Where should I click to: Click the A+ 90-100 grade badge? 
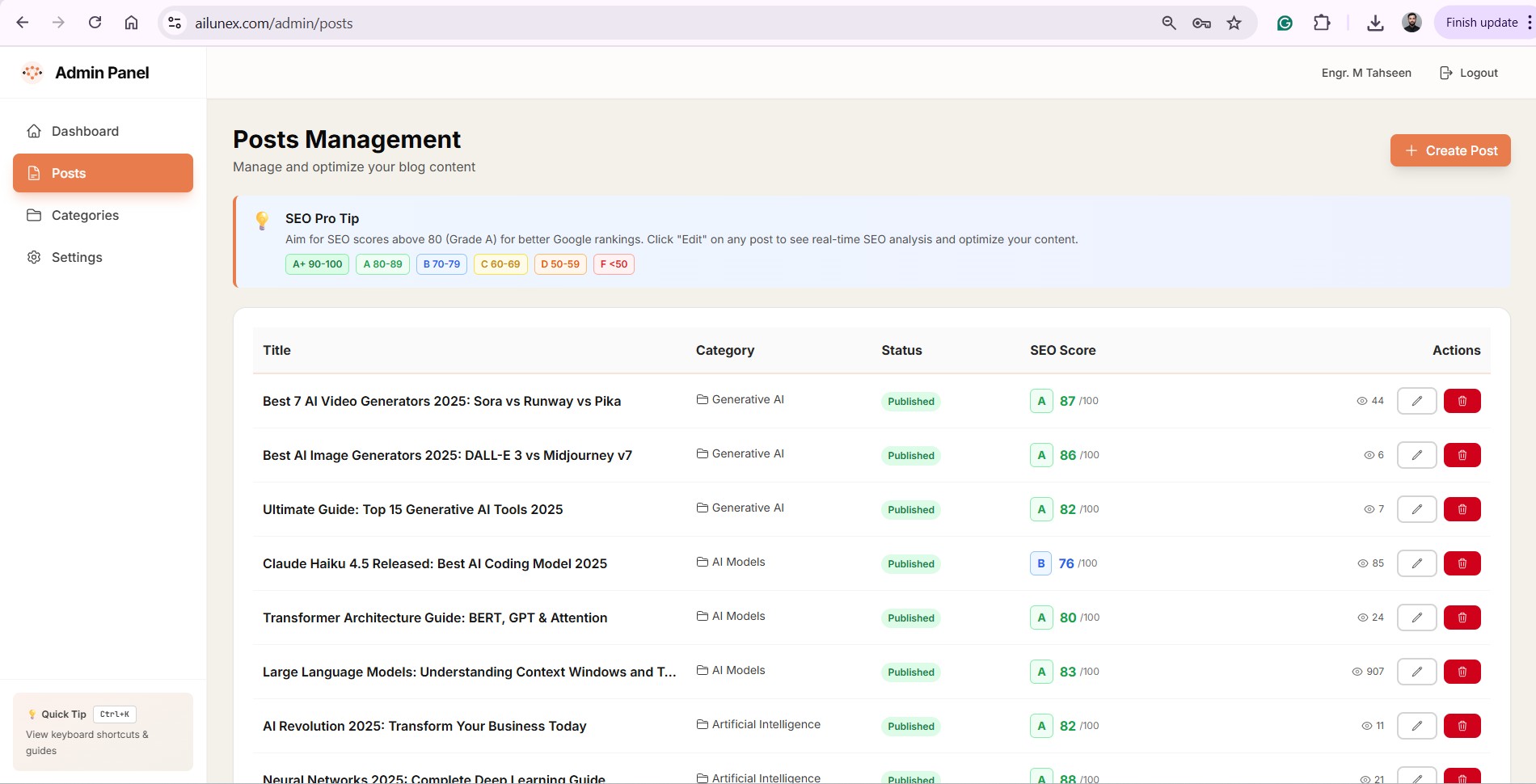click(x=317, y=264)
